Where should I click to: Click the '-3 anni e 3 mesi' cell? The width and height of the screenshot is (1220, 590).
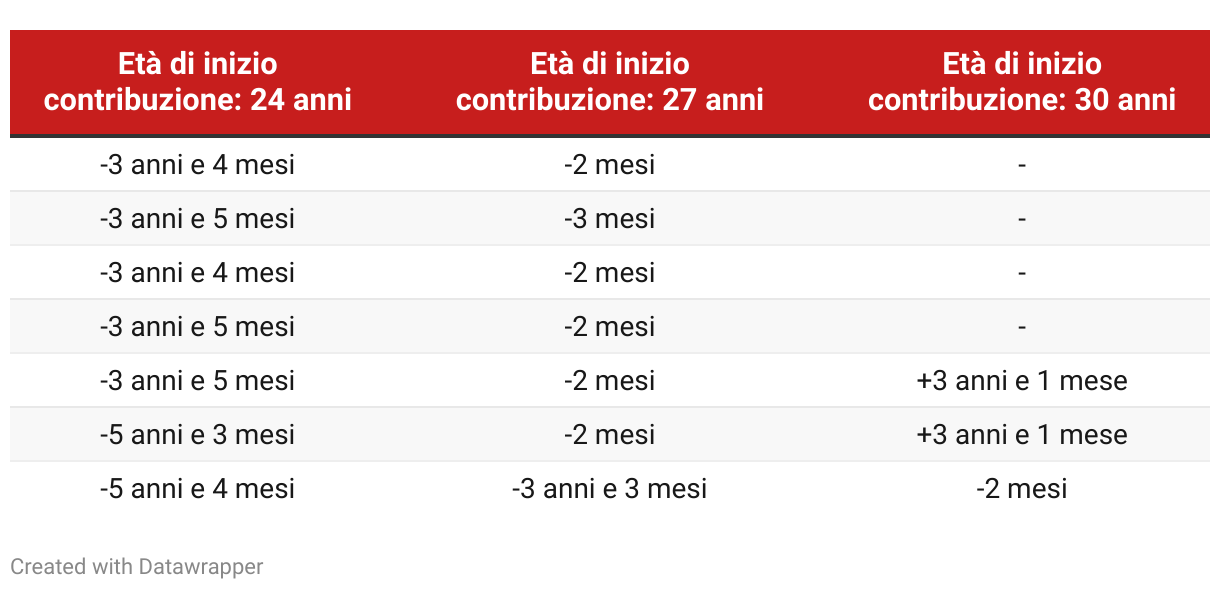tap(609, 488)
